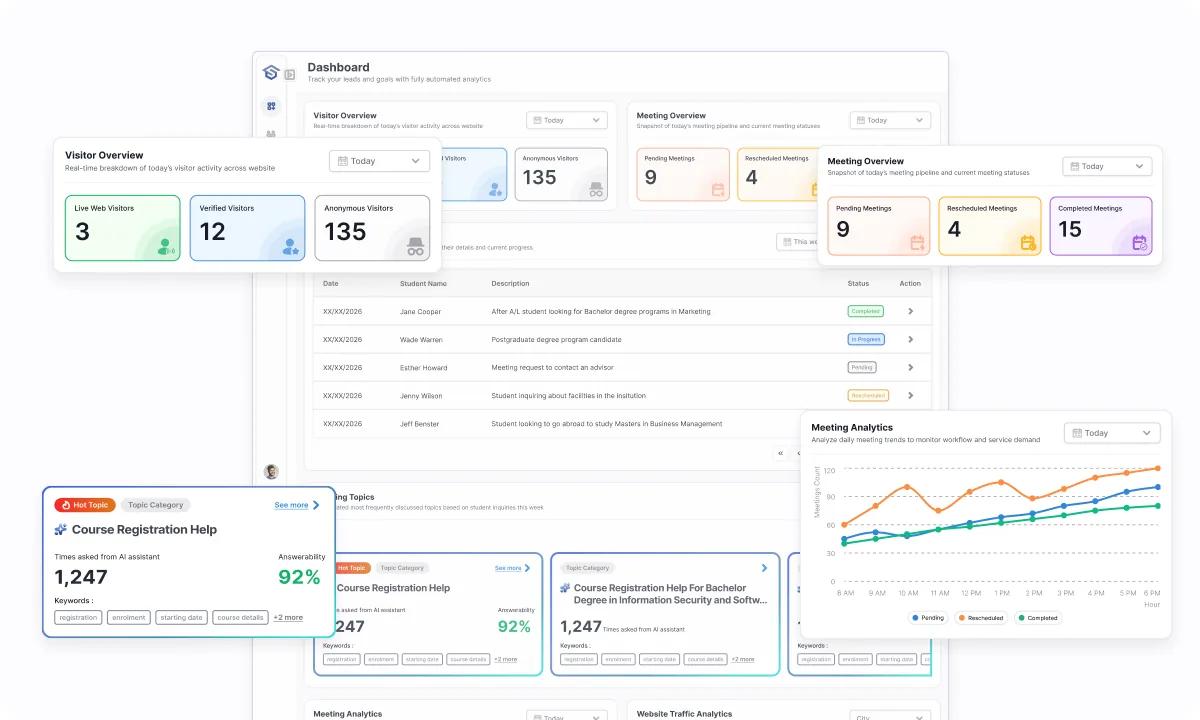Click Hot Topic badge on background topic card

pyautogui.click(x=352, y=567)
